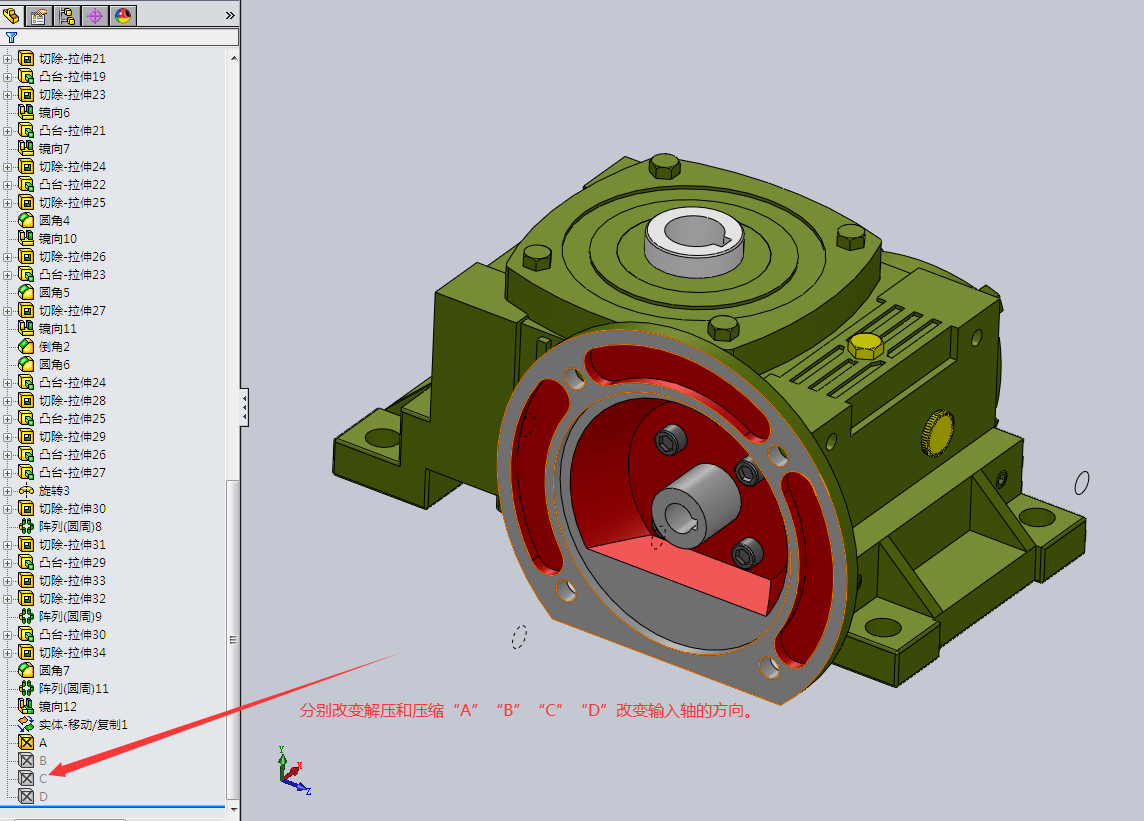Expand feature 凸台-拉伸21
The height and width of the screenshot is (821, 1144).
pyautogui.click(x=7, y=131)
